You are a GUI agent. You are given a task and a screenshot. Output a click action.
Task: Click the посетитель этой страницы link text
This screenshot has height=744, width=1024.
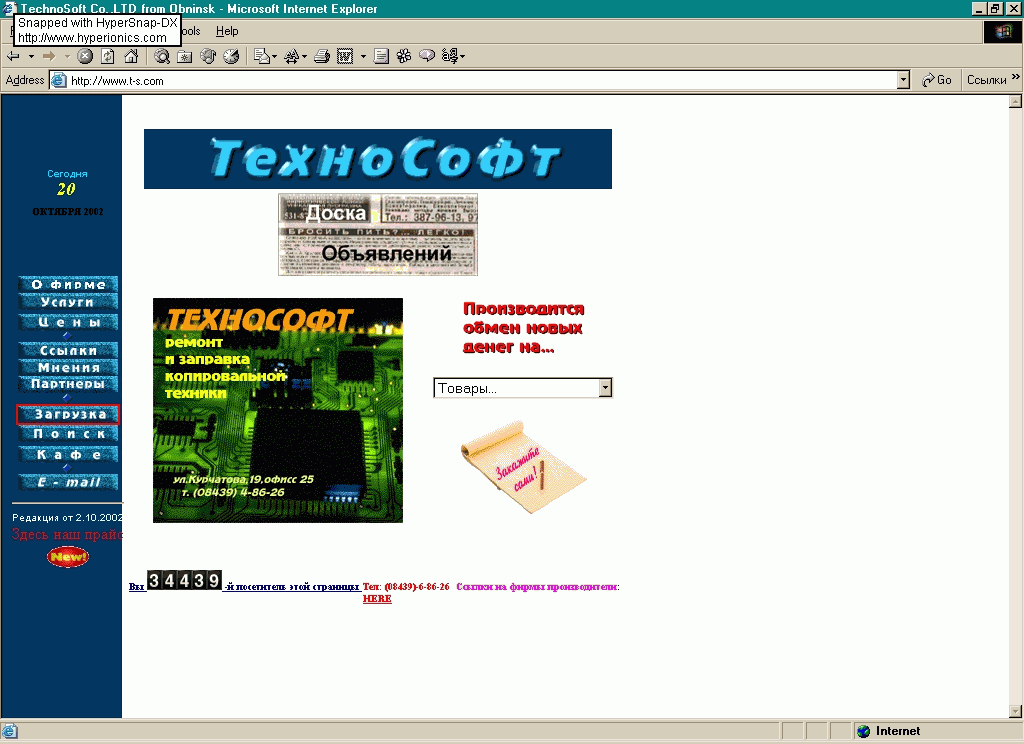[293, 587]
